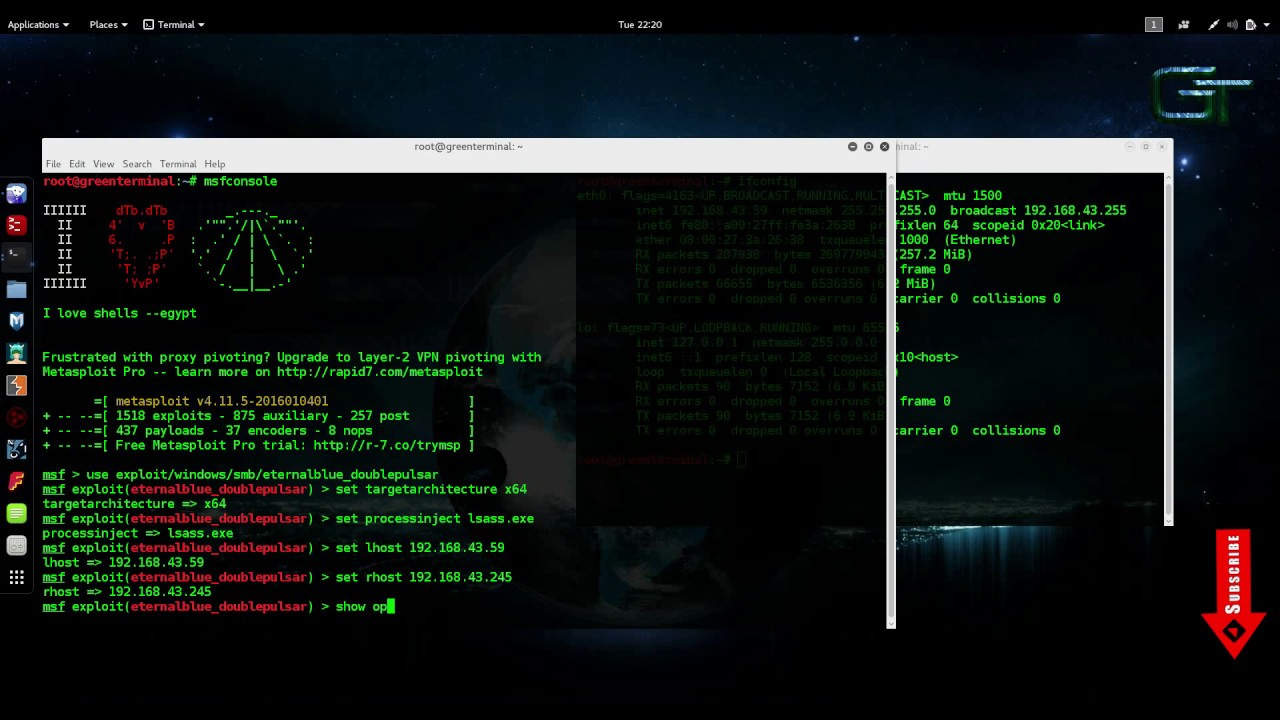Click 'mtu 1500' in background terminal
This screenshot has width=1280, height=720.
tap(972, 196)
